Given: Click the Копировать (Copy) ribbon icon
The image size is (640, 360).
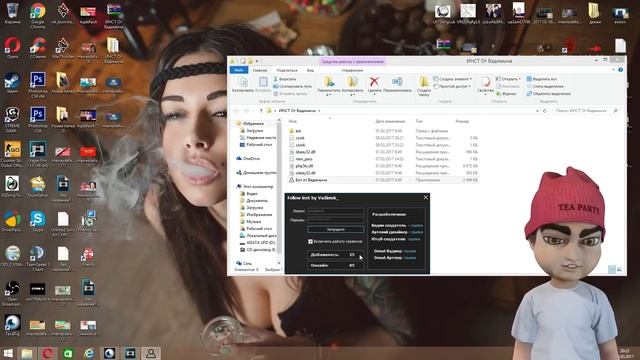Looking at the screenshot, I should click(242, 84).
